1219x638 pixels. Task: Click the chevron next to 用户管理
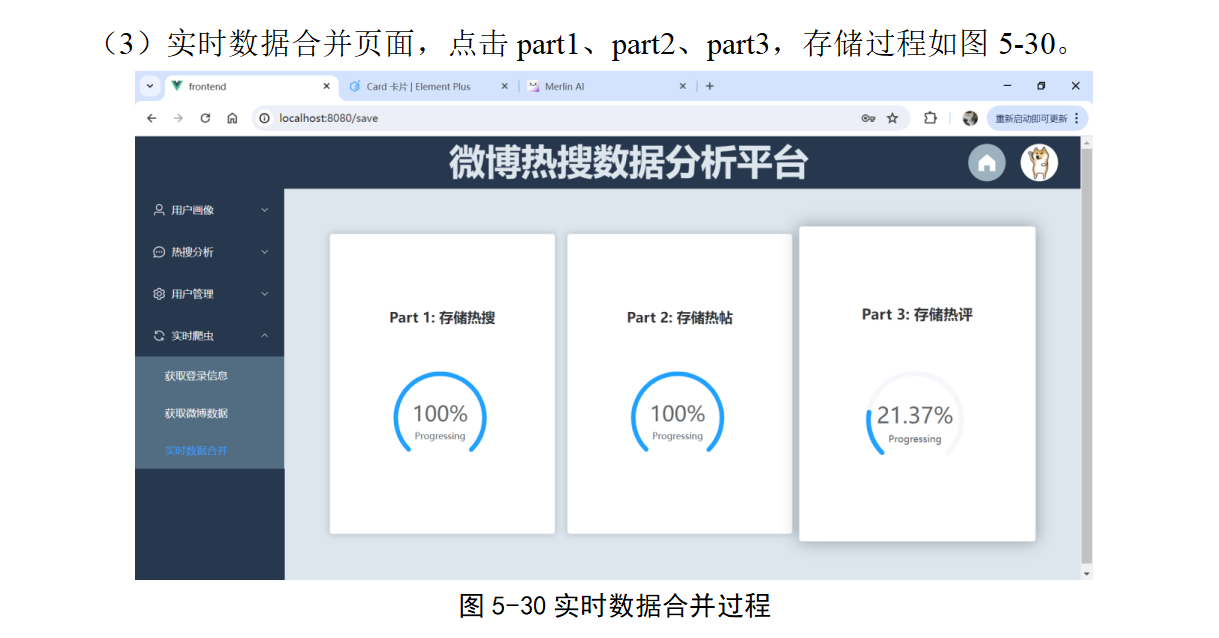coord(265,294)
